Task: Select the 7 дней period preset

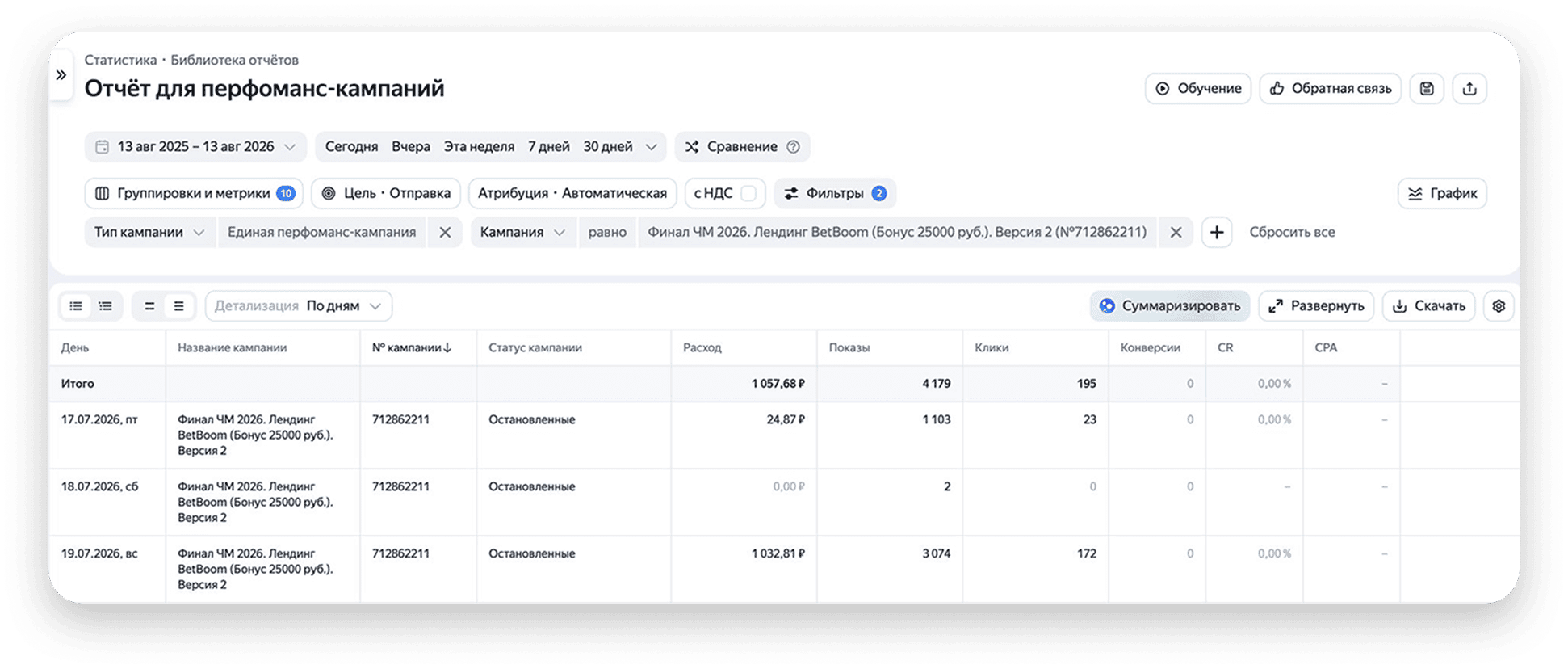Action: [549, 147]
